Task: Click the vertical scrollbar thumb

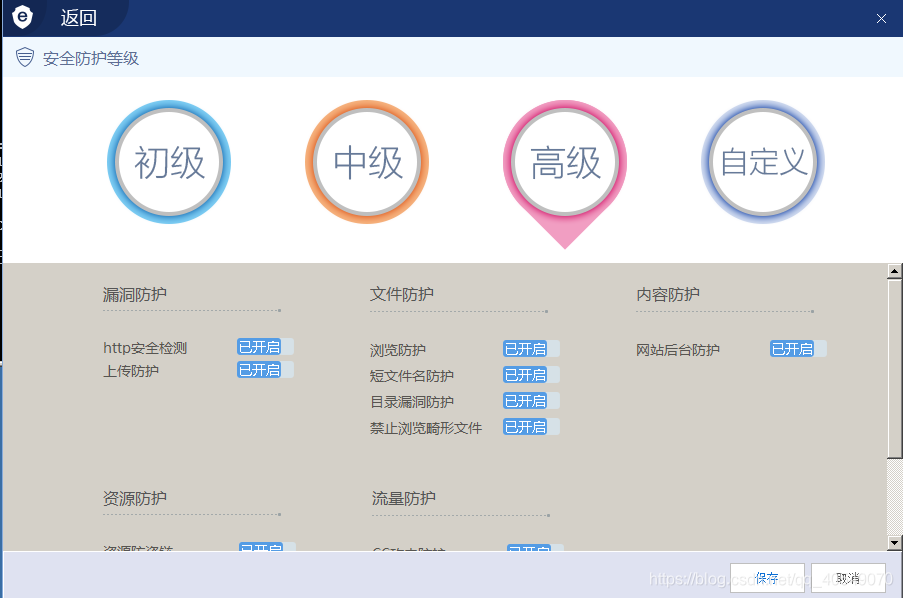Action: (894, 369)
